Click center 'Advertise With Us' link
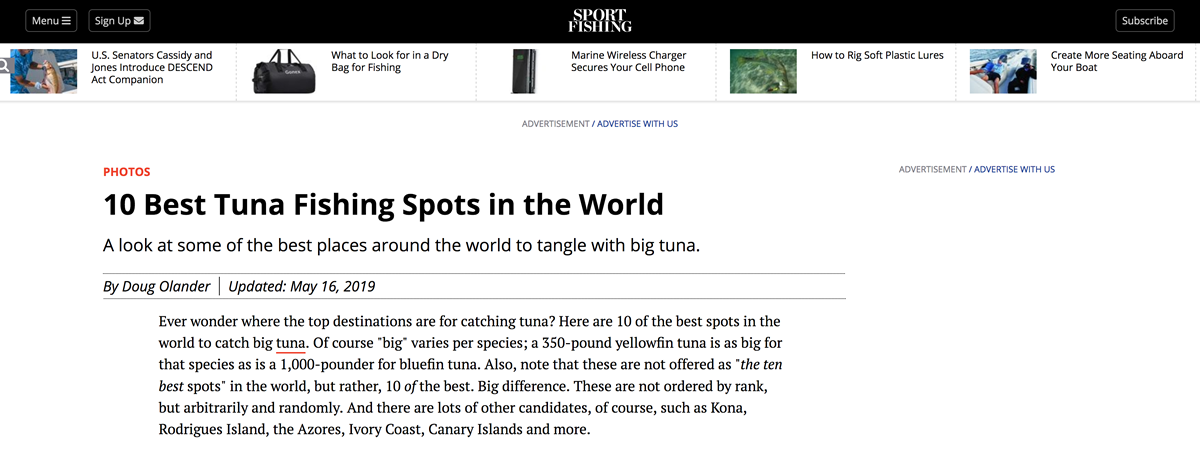Image resolution: width=1200 pixels, height=451 pixels. tap(637, 124)
